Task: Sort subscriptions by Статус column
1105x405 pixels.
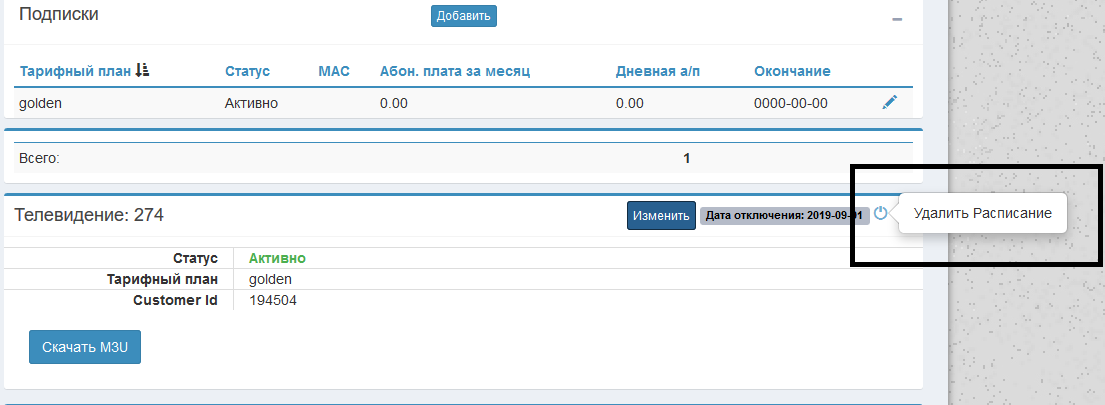Action: pos(248,71)
